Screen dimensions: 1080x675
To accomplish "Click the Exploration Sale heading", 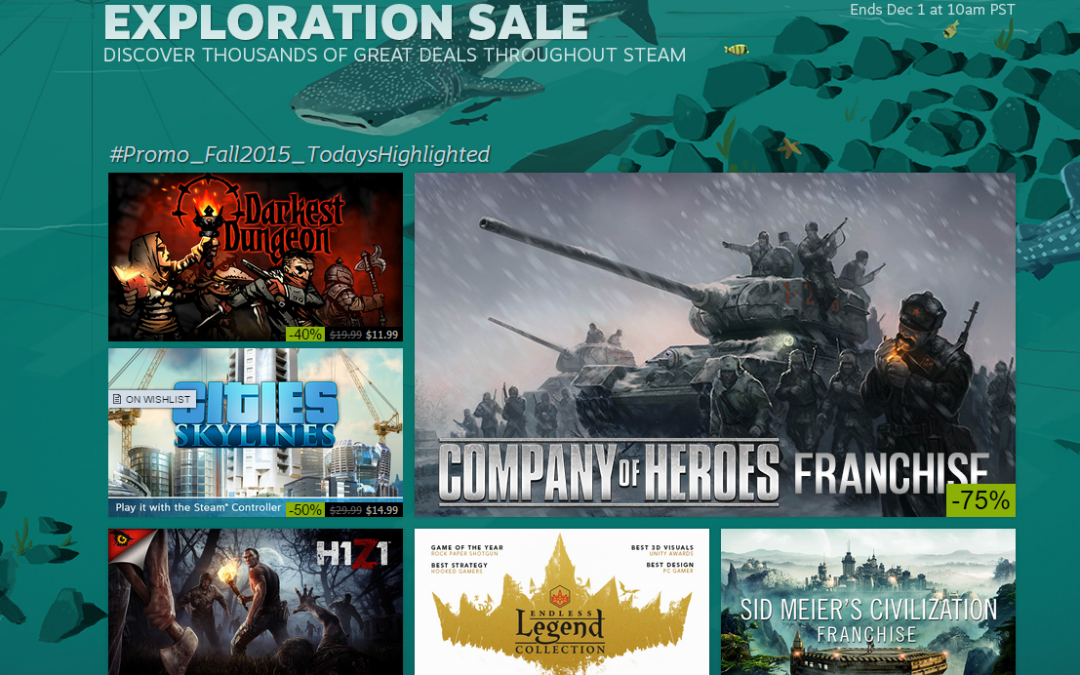I will tap(346, 22).
